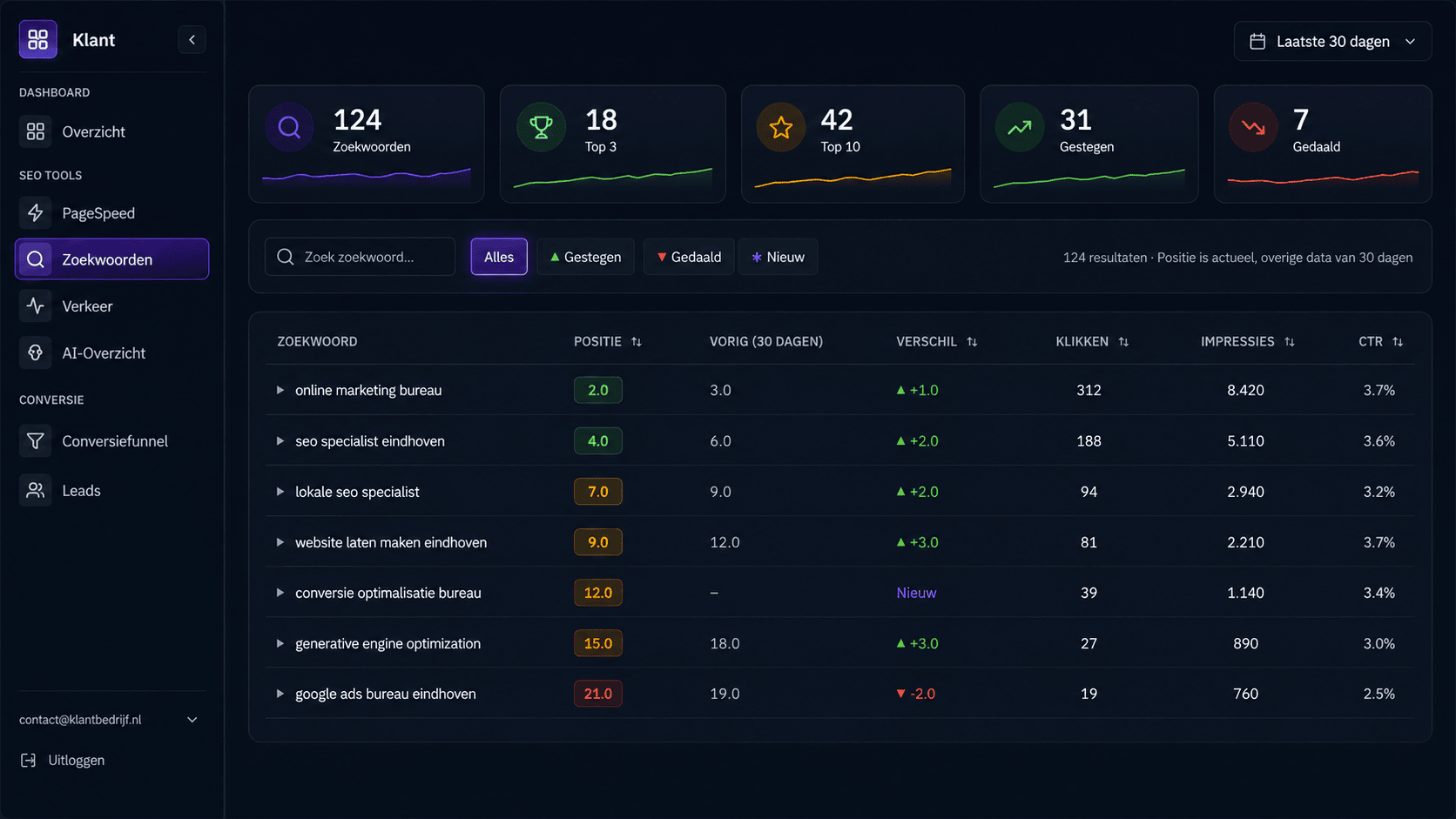Click the Overzicht grid icon
Image resolution: width=1456 pixels, height=819 pixels.
[35, 131]
